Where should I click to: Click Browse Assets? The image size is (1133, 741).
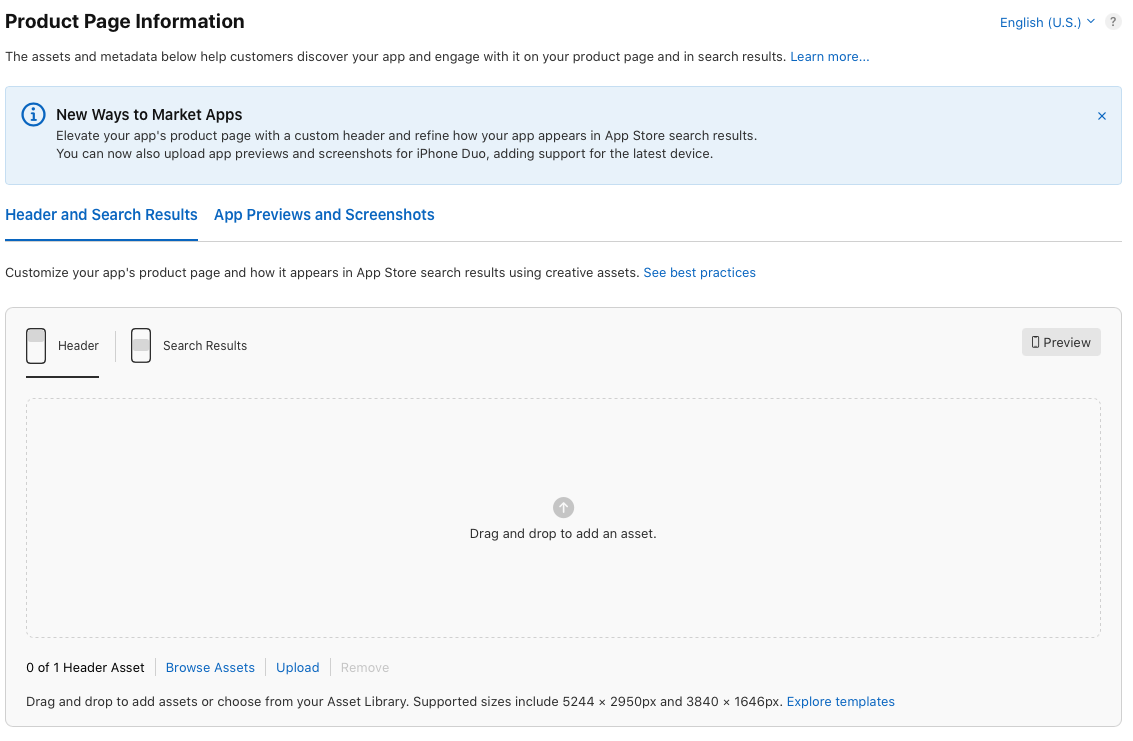(x=210, y=667)
